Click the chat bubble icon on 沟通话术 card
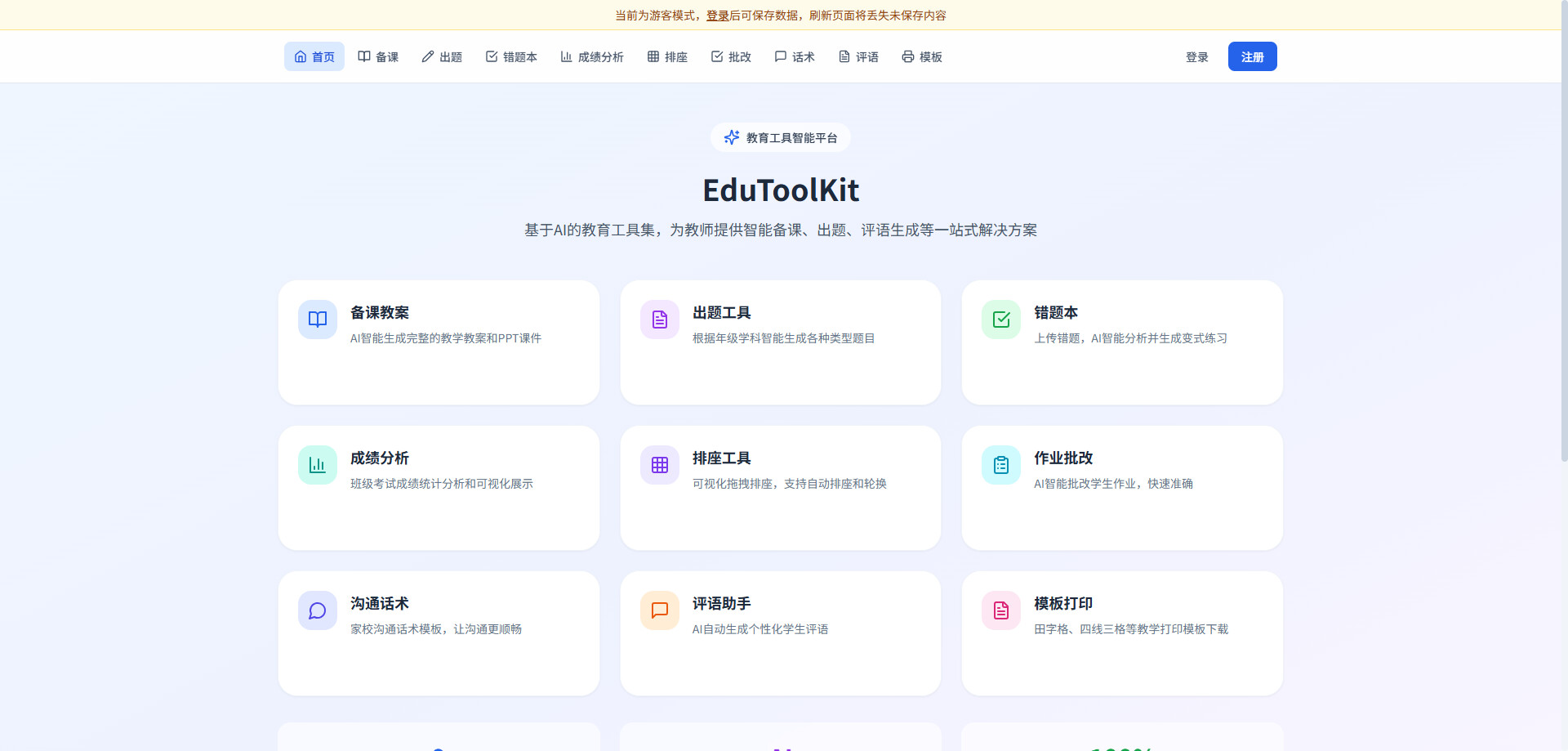This screenshot has width=1568, height=751. (318, 610)
